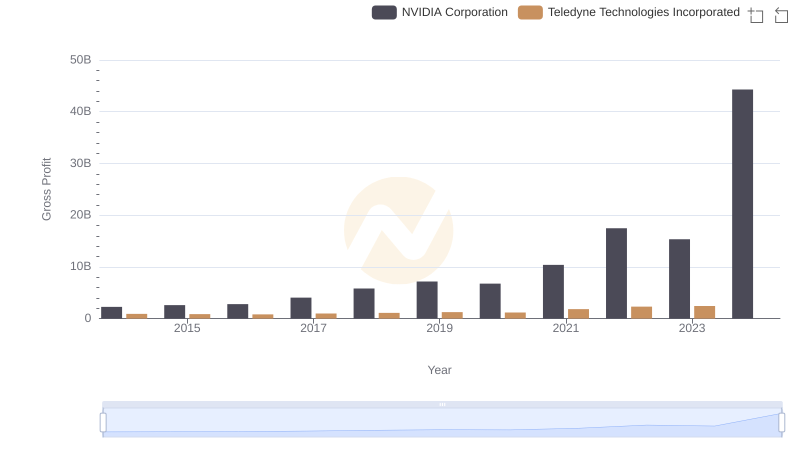The height and width of the screenshot is (461, 800).
Task: Click the NVIDIA bar for 2023
Action: point(680,279)
